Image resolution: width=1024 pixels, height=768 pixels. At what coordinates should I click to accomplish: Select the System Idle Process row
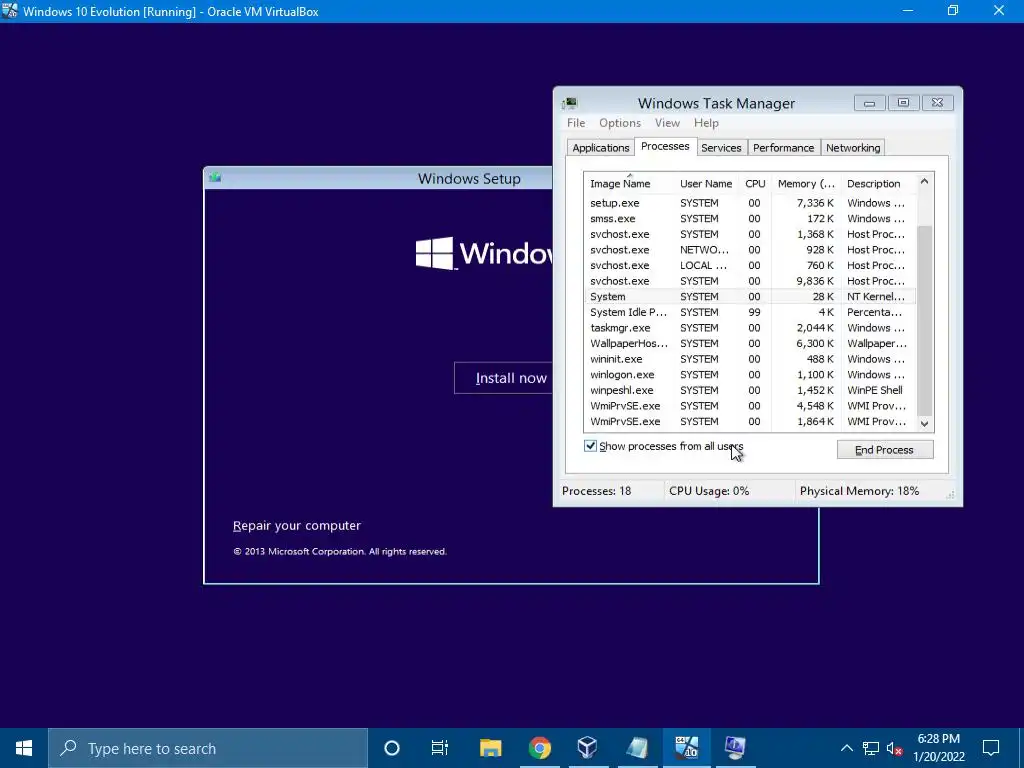pyautogui.click(x=750, y=312)
